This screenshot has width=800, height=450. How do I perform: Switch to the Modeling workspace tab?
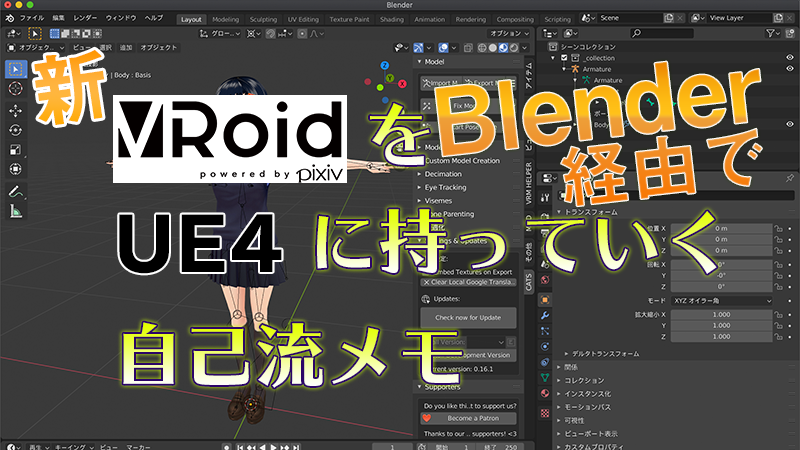pyautogui.click(x=225, y=19)
